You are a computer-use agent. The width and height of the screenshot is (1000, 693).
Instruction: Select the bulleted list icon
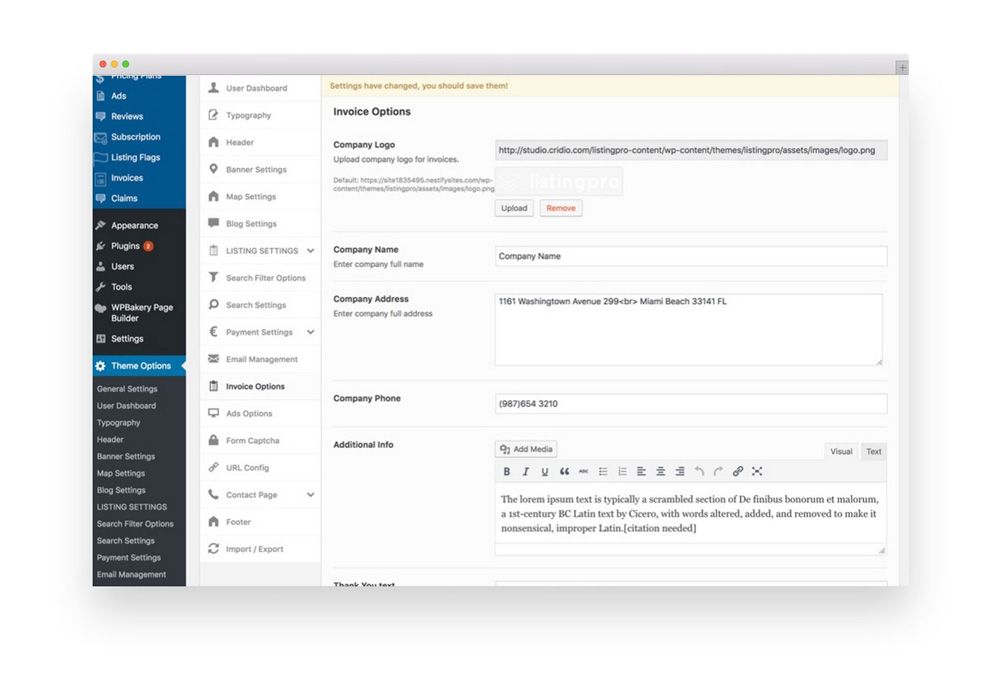[x=603, y=472]
